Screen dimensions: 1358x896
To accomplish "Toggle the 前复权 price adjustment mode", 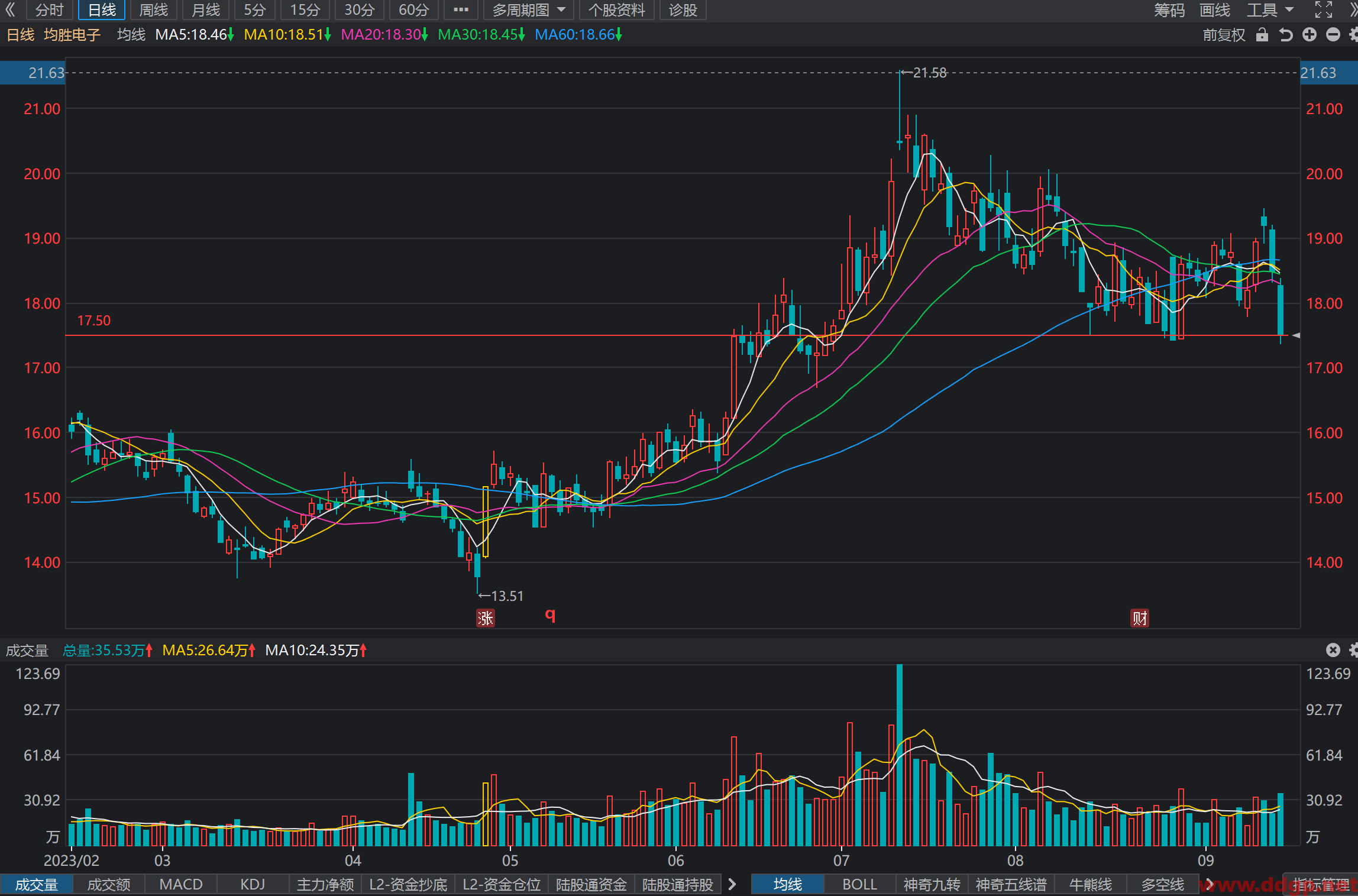I will [x=1224, y=35].
